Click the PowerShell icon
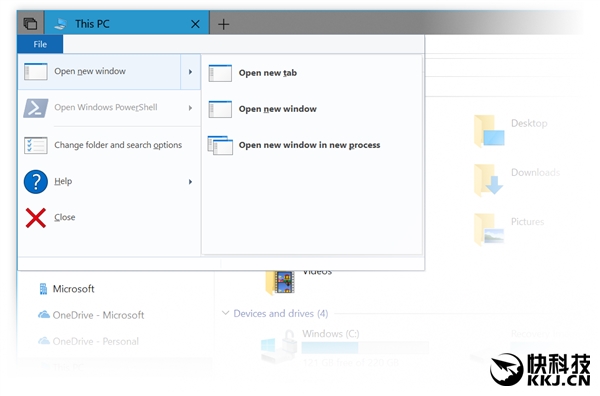600x396 pixels. point(36,108)
